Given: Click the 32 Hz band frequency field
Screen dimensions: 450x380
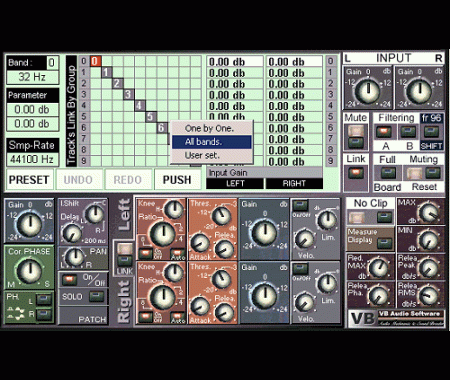Looking at the screenshot, I should click(32, 77).
